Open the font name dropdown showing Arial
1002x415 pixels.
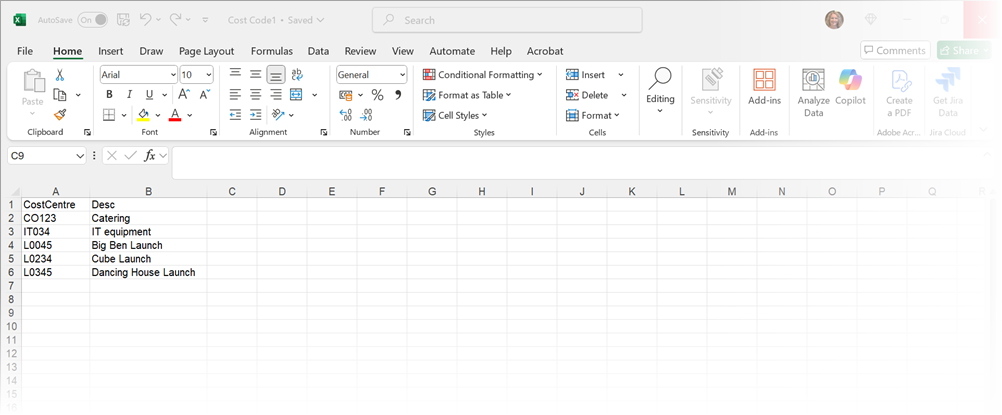coord(171,75)
